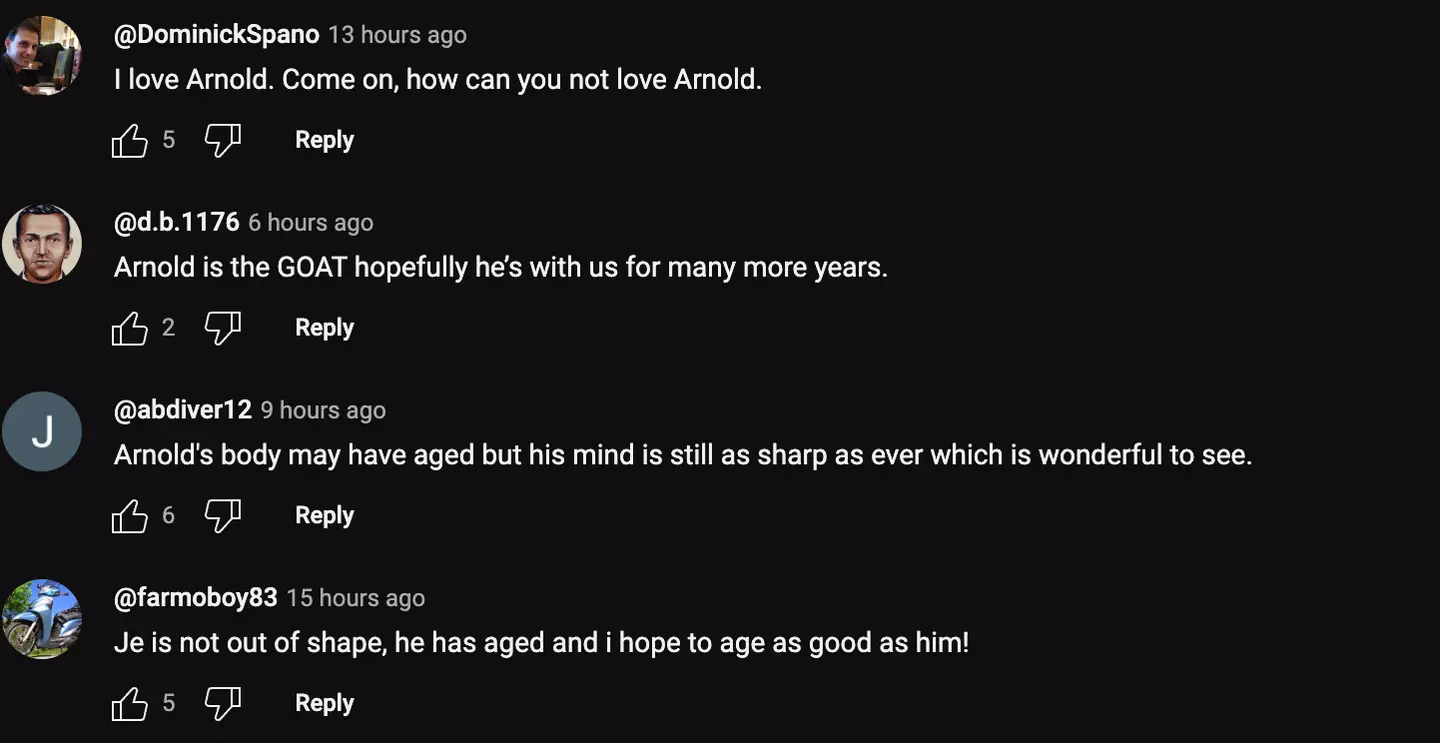Dislike the comment by @d.b.1176
Image resolution: width=1440 pixels, height=743 pixels.
222,328
